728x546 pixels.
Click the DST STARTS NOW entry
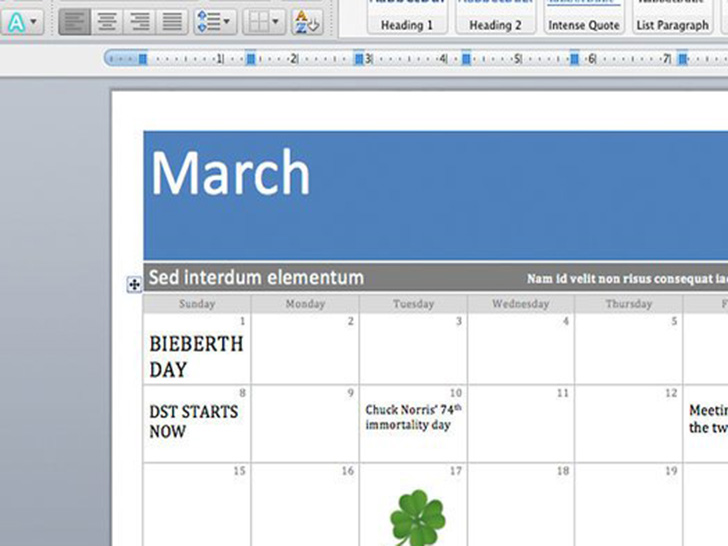194,422
